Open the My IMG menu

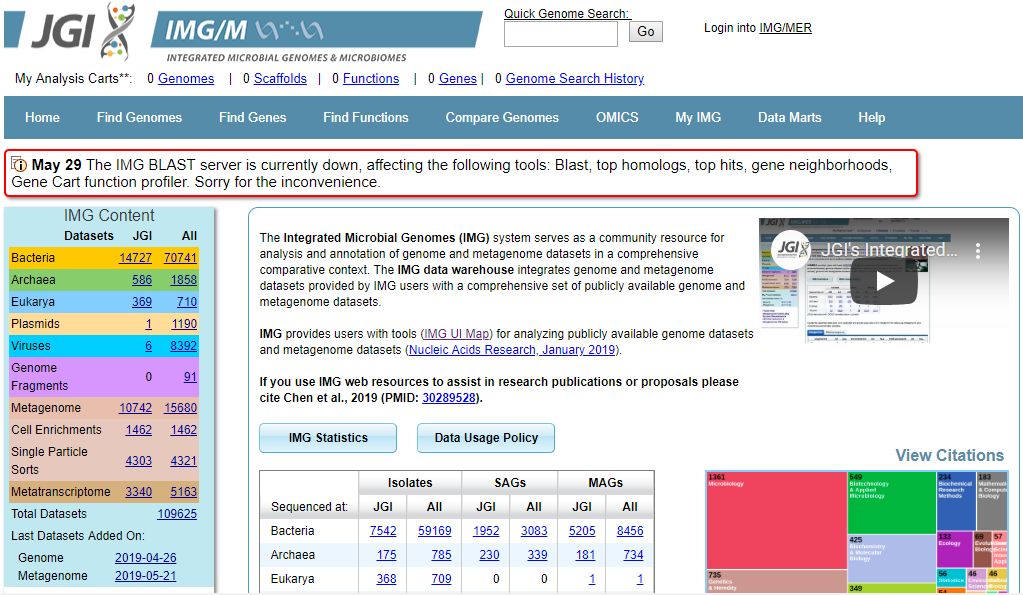(x=698, y=117)
